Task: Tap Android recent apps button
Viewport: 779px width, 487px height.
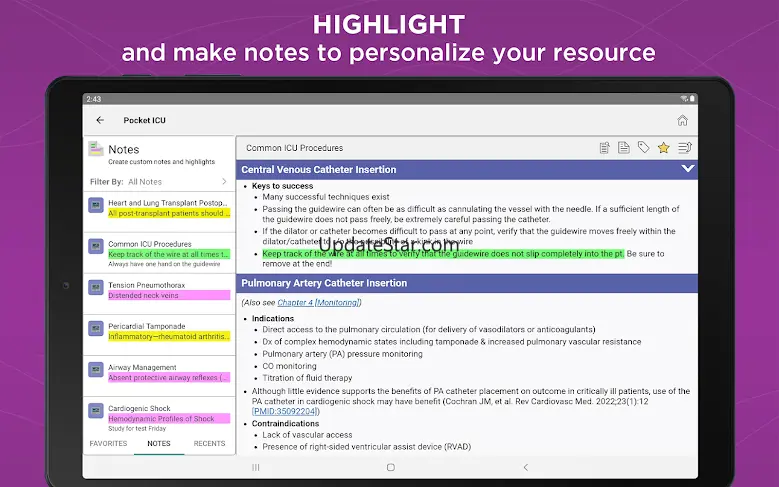Action: [x=256, y=467]
